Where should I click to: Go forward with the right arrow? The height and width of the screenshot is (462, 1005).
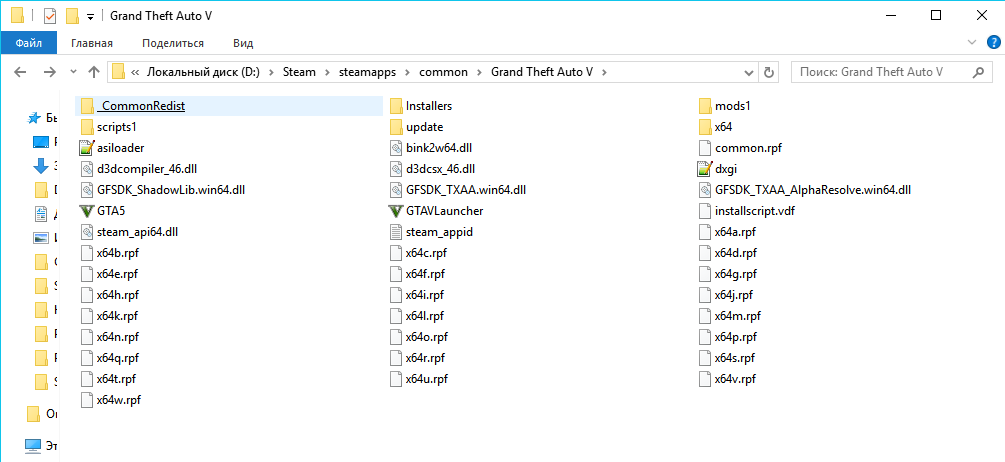(49, 72)
